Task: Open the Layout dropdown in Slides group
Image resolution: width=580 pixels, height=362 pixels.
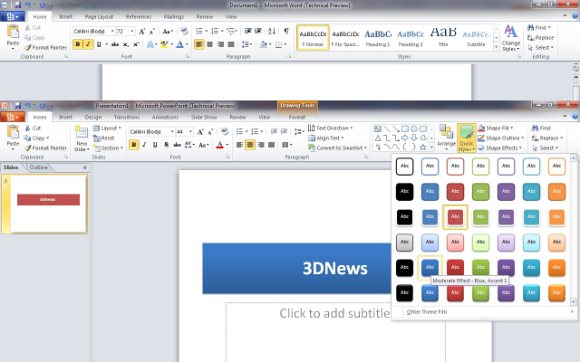Action: [x=107, y=128]
